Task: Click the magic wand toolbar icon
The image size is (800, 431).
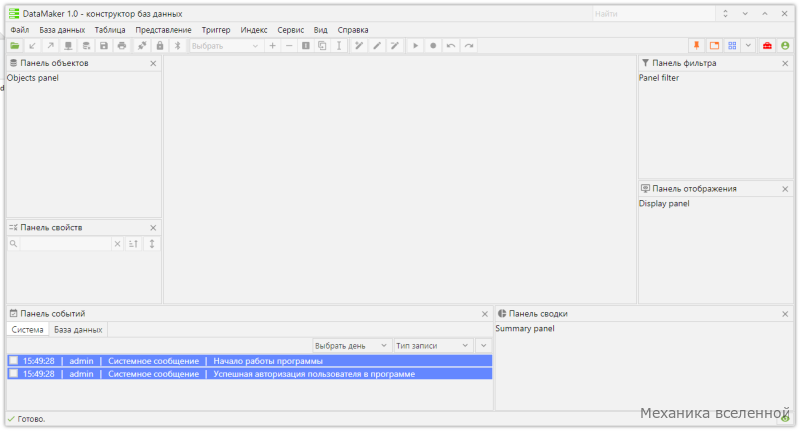Action: click(x=359, y=46)
